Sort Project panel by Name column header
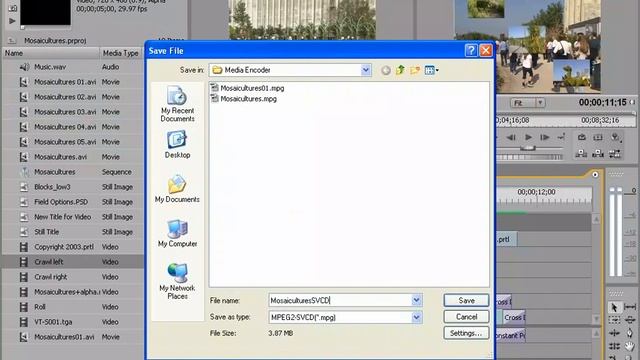Viewport: 640px width, 360px height. click(x=51, y=53)
